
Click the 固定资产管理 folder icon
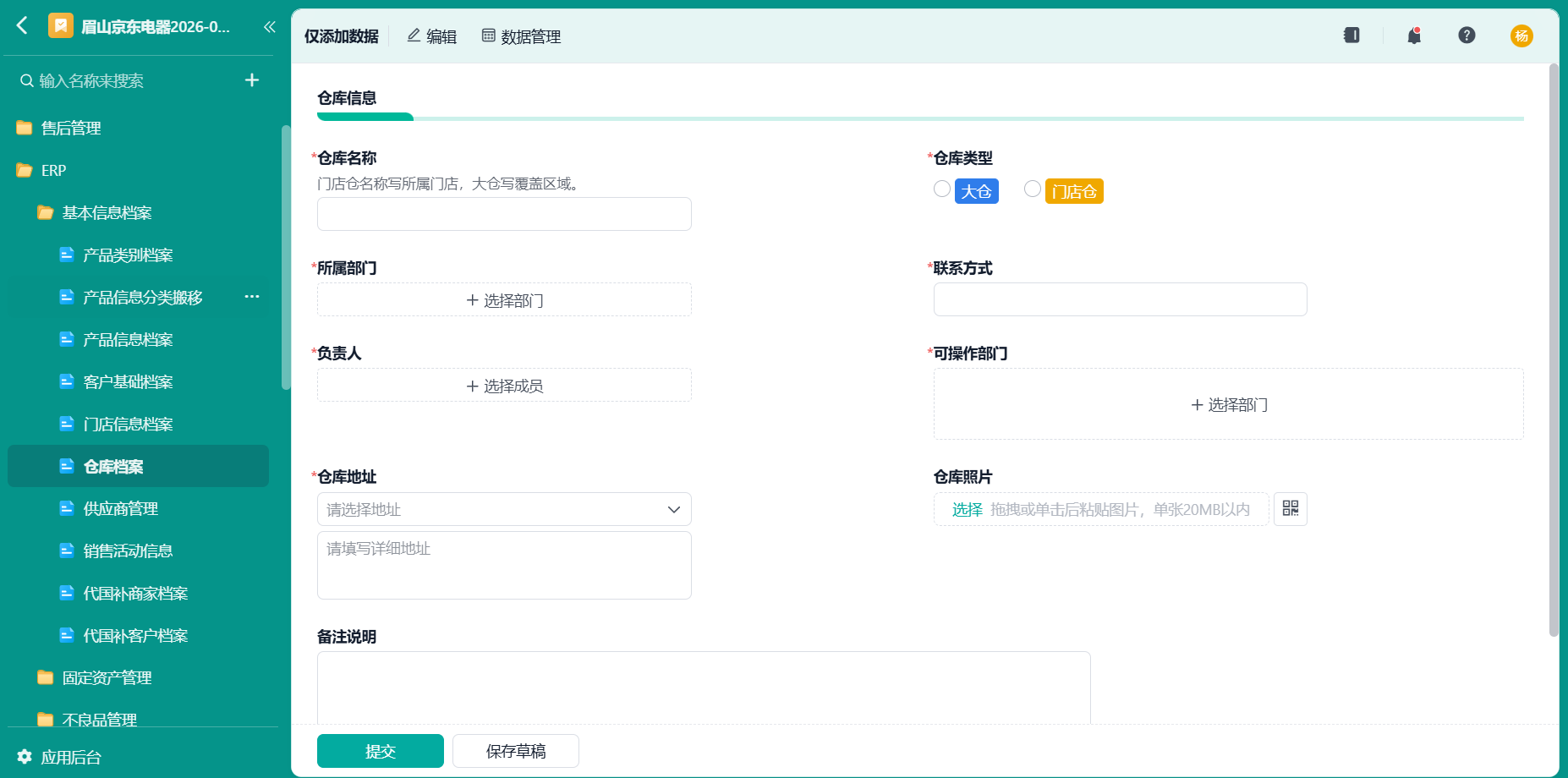(x=46, y=677)
